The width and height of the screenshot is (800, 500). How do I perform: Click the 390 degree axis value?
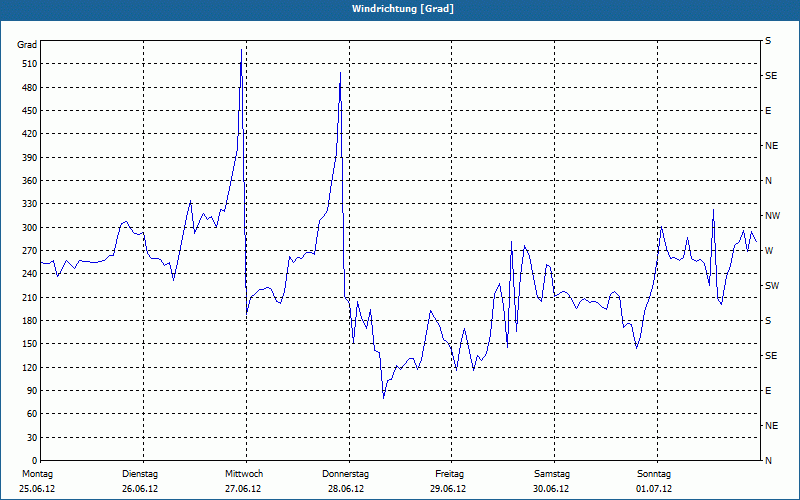click(30, 158)
